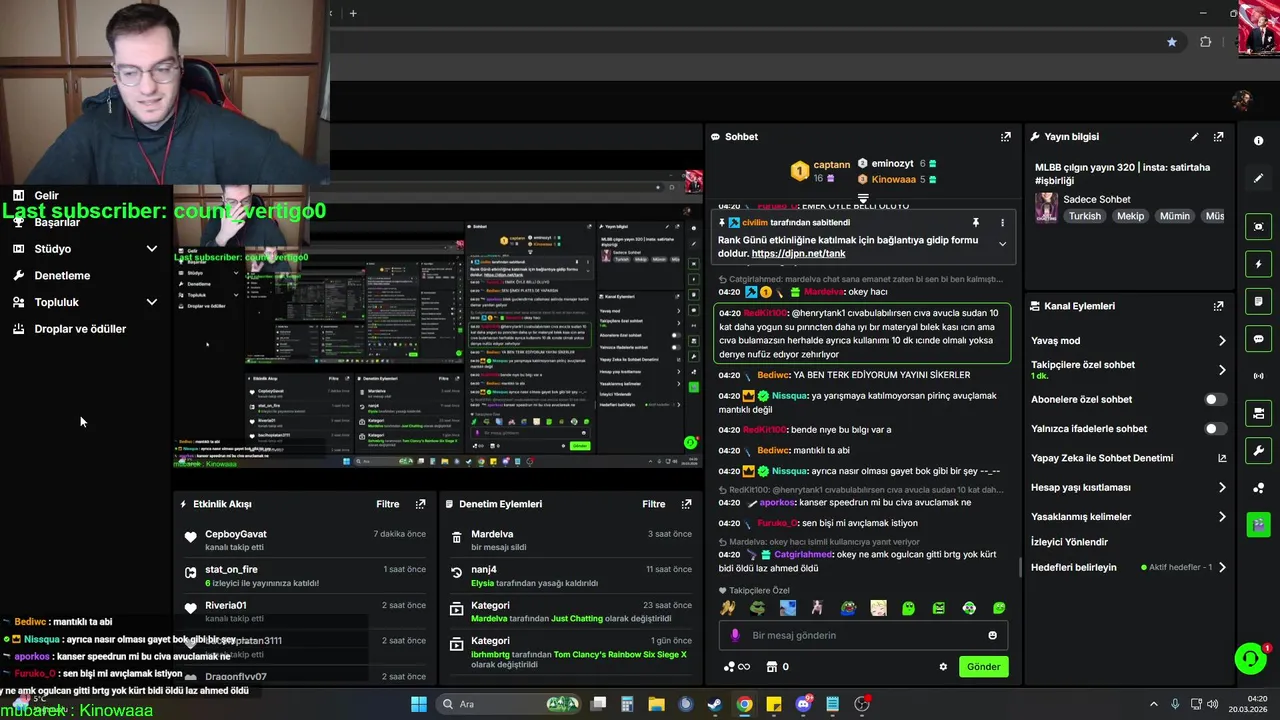Select Mekip tag chip

tap(1130, 216)
